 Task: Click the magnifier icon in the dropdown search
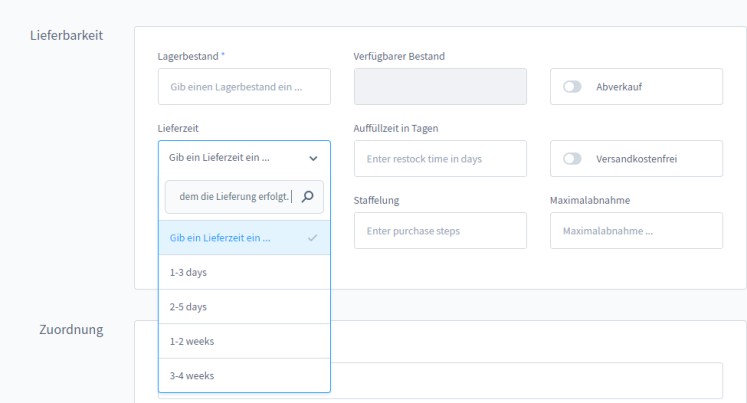[308, 197]
